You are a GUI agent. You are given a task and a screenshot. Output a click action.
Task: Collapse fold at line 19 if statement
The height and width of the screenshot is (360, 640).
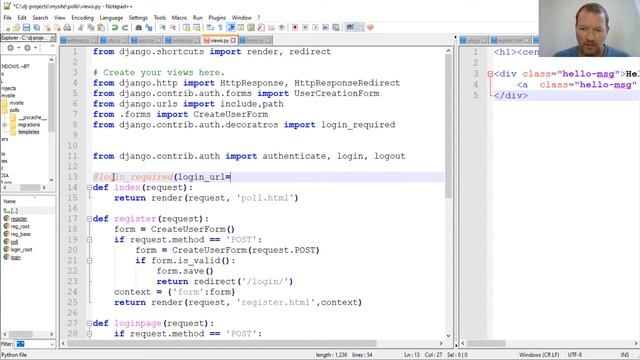click(x=89, y=240)
